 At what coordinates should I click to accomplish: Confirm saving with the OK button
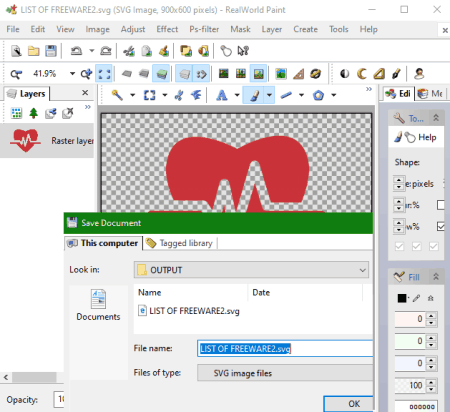coord(348,404)
